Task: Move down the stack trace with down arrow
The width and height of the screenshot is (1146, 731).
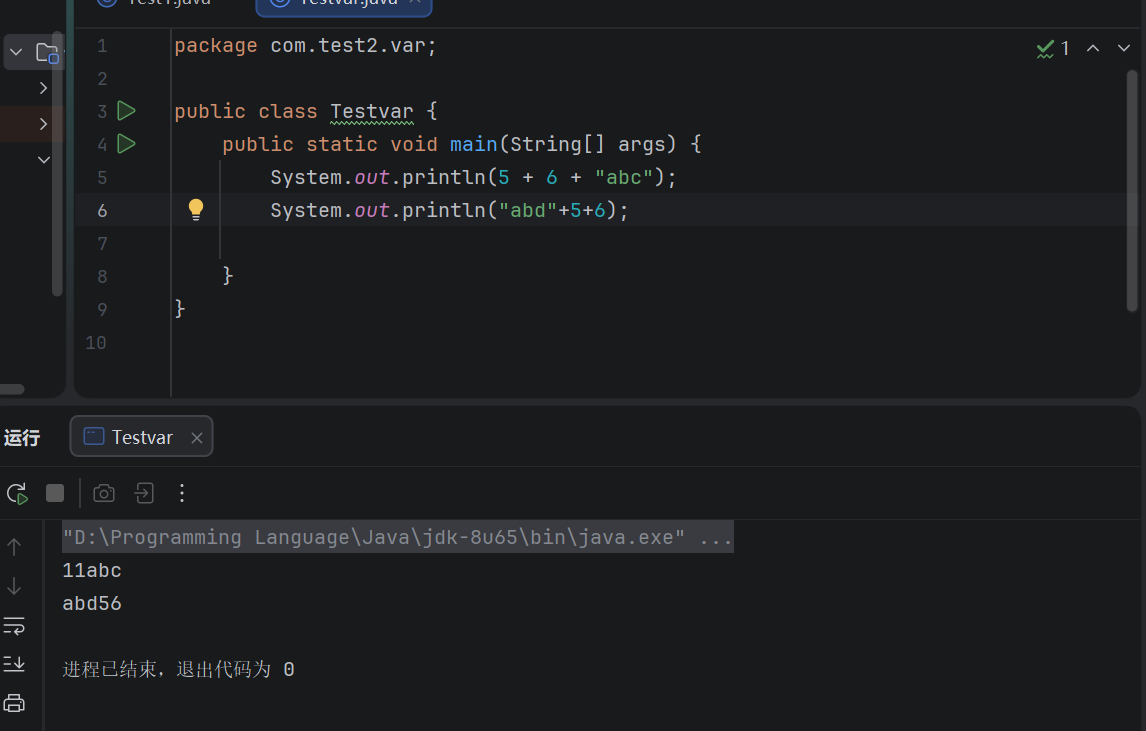Action: pyautogui.click(x=14, y=586)
